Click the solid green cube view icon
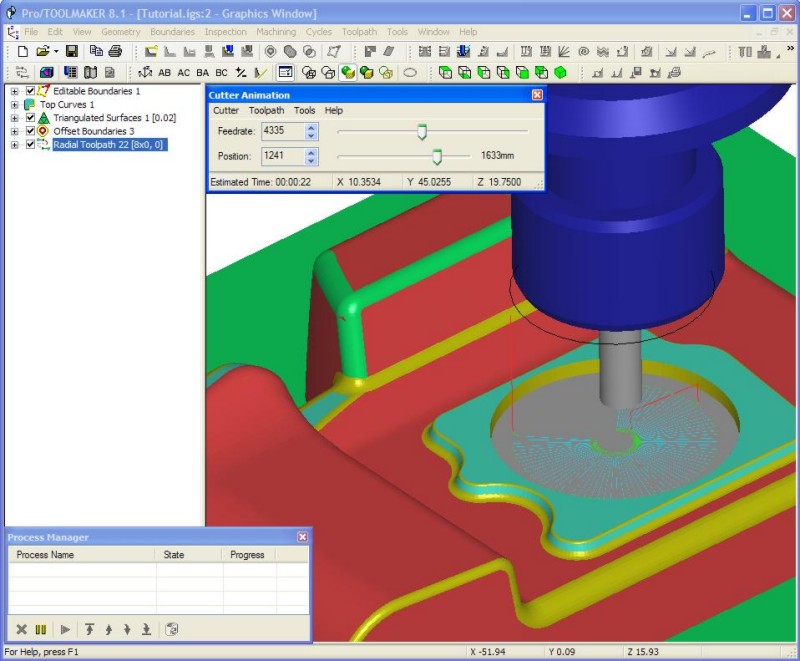The image size is (800, 661). tap(560, 72)
